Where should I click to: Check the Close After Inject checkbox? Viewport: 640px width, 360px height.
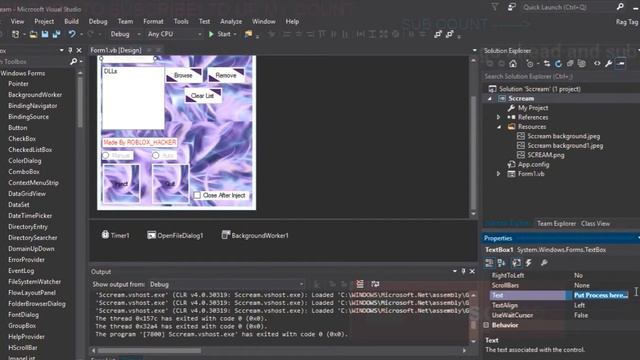pos(197,196)
